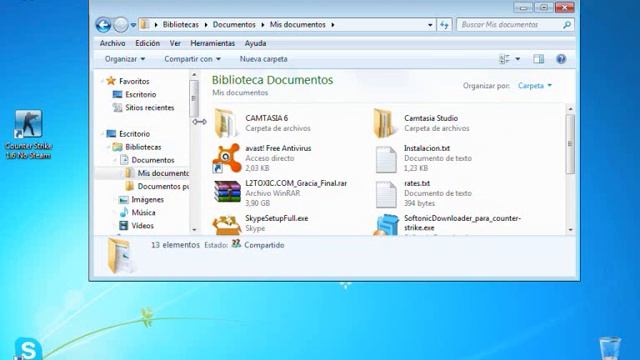Expand the Imágenes tree node arrow
640x360 pixels.
115,200
